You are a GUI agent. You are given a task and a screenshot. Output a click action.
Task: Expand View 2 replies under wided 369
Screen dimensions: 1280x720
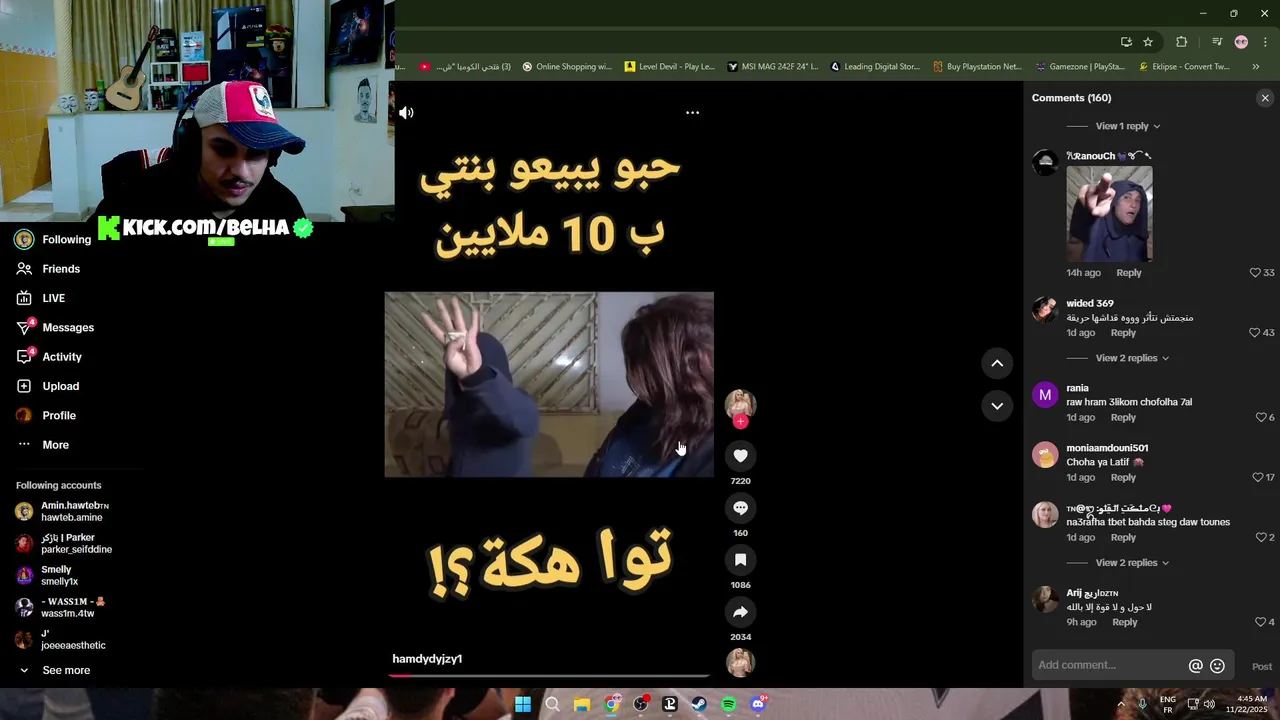point(1132,358)
